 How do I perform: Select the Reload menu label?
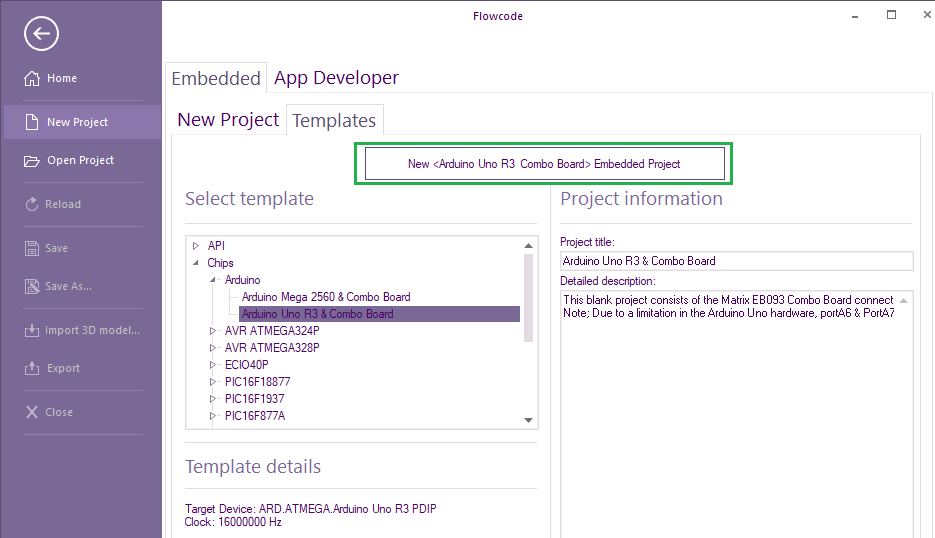[x=63, y=204]
